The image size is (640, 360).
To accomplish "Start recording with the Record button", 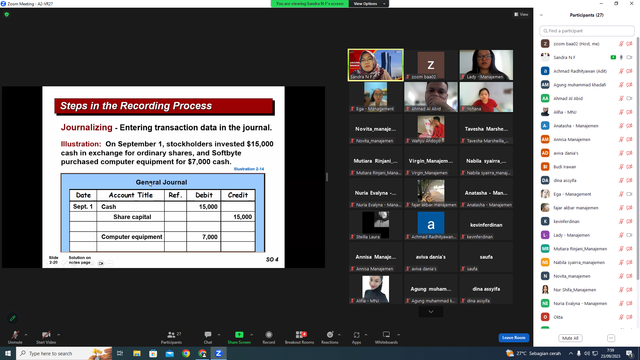I will click(x=269, y=337).
